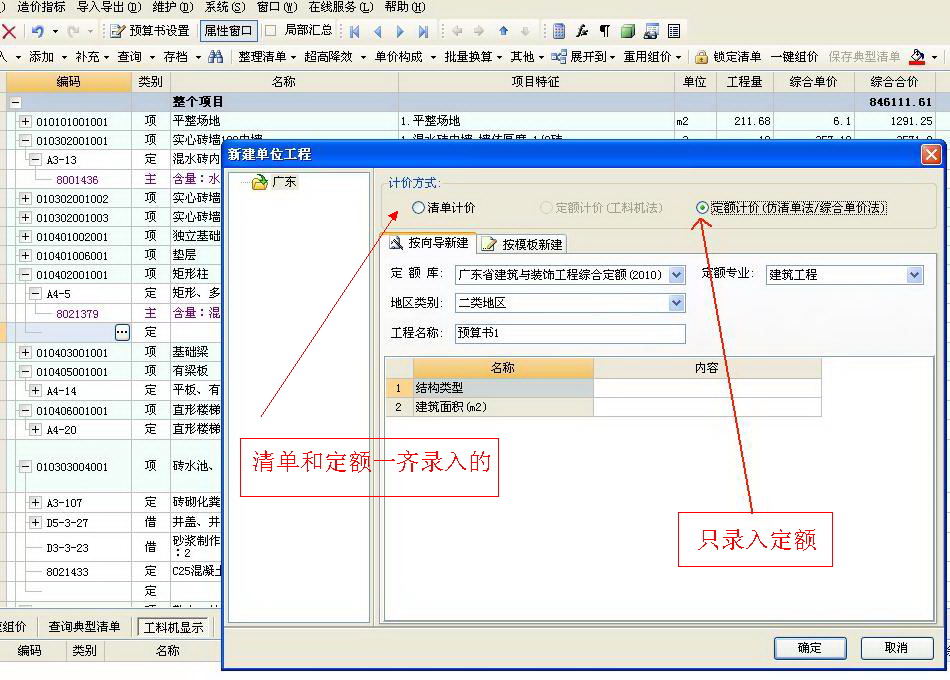The width and height of the screenshot is (950, 680).
Task: Click the greyed right arrow icon
Action: 479,31
